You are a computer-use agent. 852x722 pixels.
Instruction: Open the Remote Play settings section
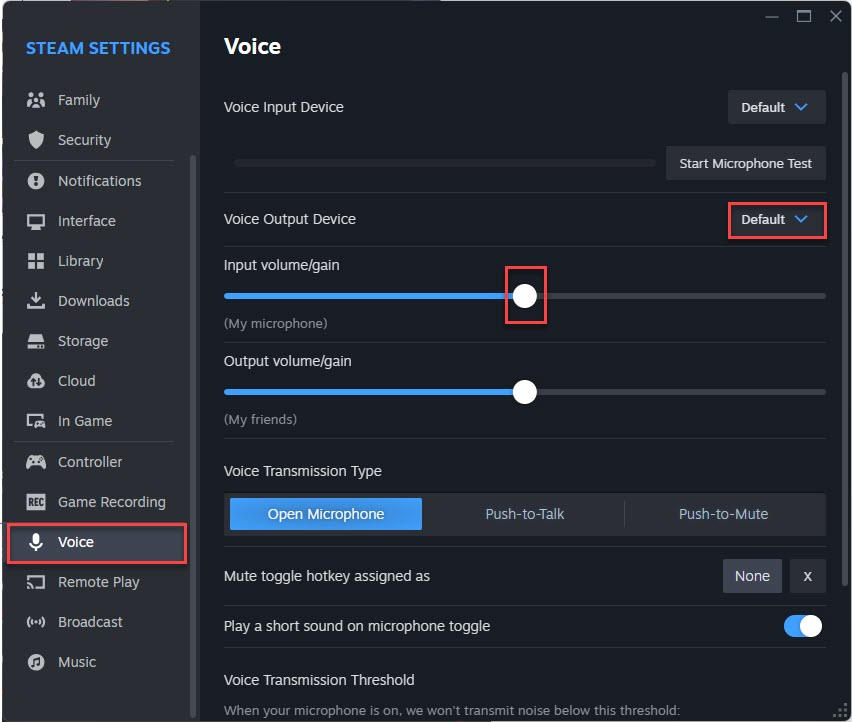(x=98, y=582)
